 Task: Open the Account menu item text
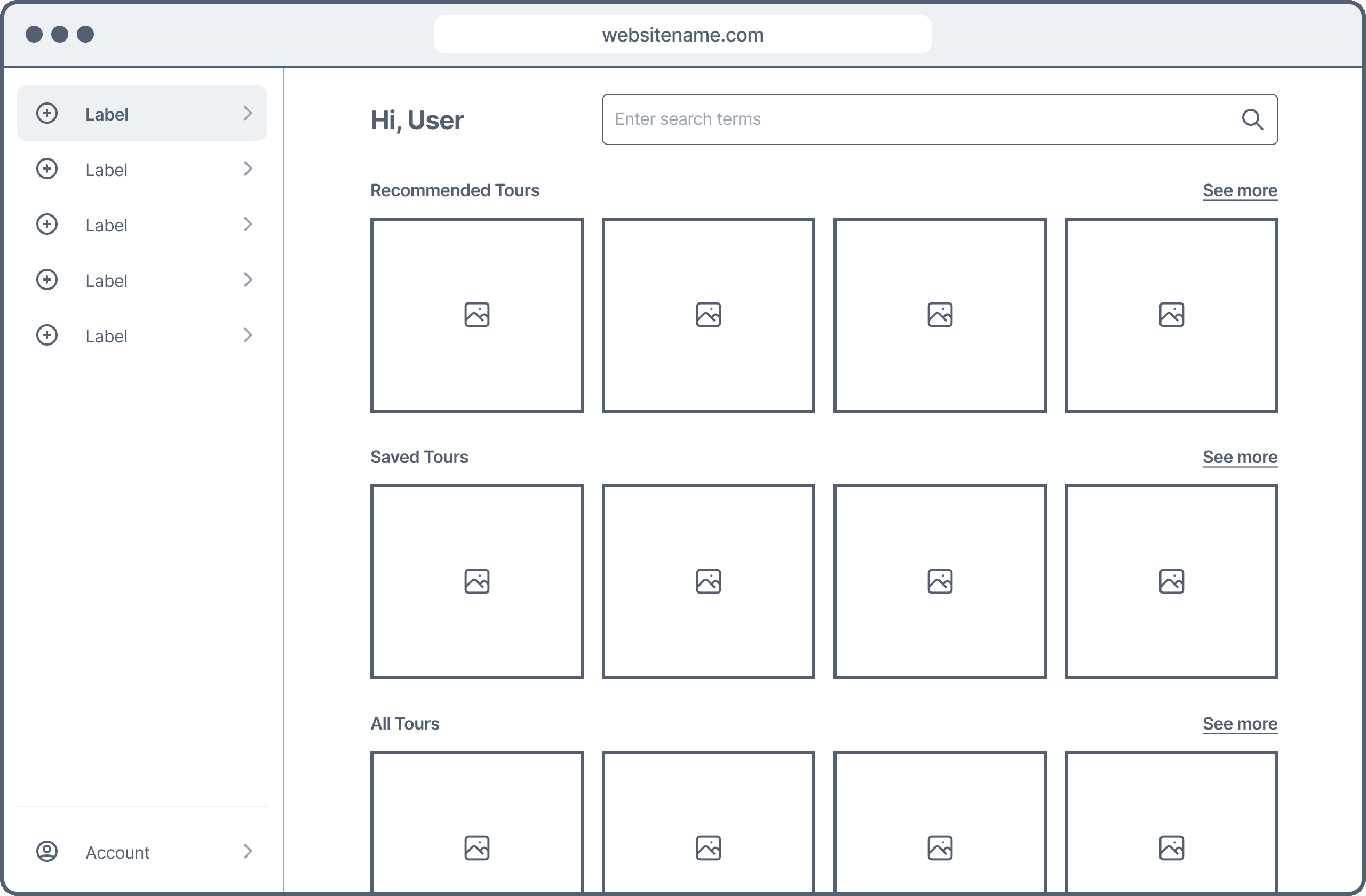pyautogui.click(x=118, y=852)
